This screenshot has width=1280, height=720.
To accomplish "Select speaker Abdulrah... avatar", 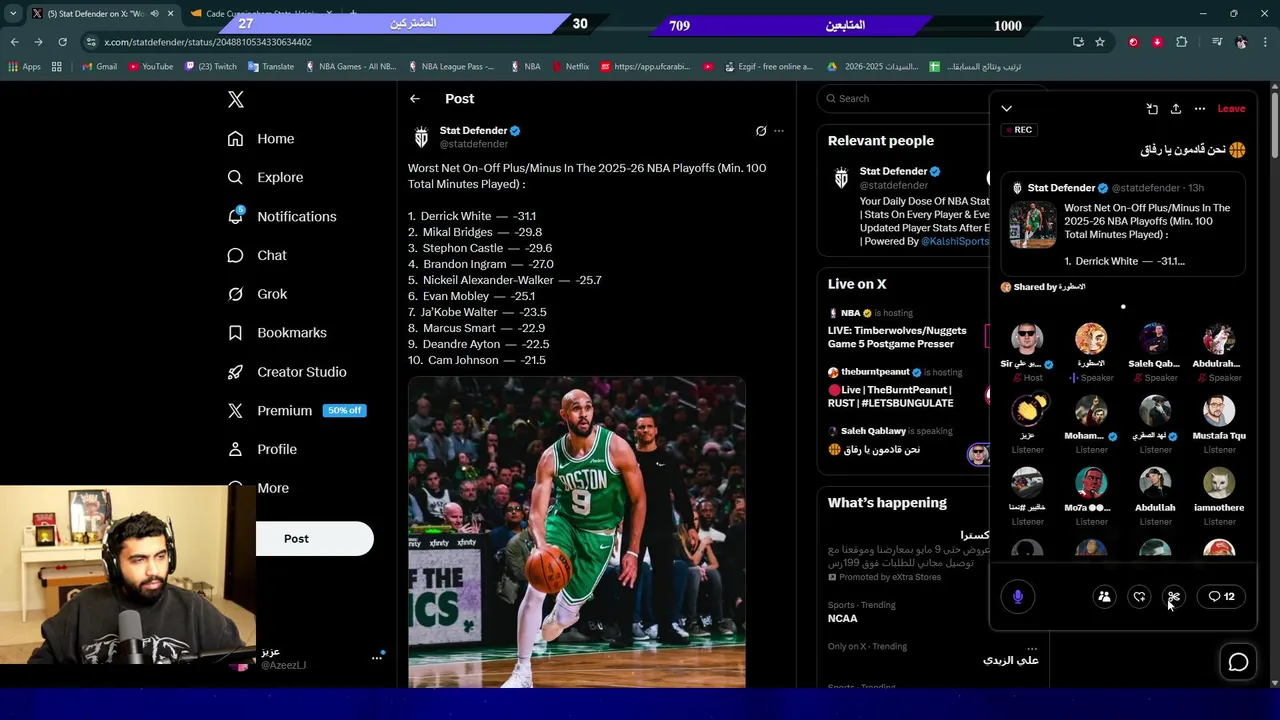I will coord(1219,339).
